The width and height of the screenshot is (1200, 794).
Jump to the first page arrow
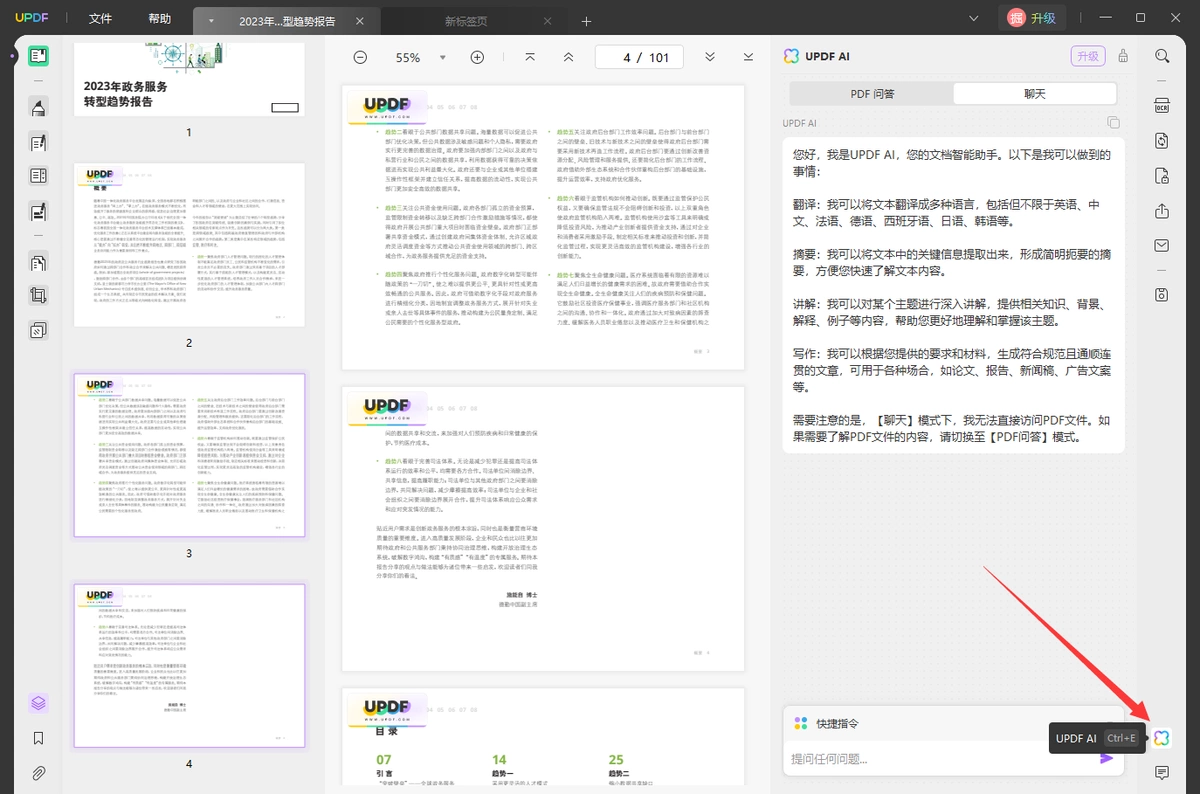click(530, 57)
